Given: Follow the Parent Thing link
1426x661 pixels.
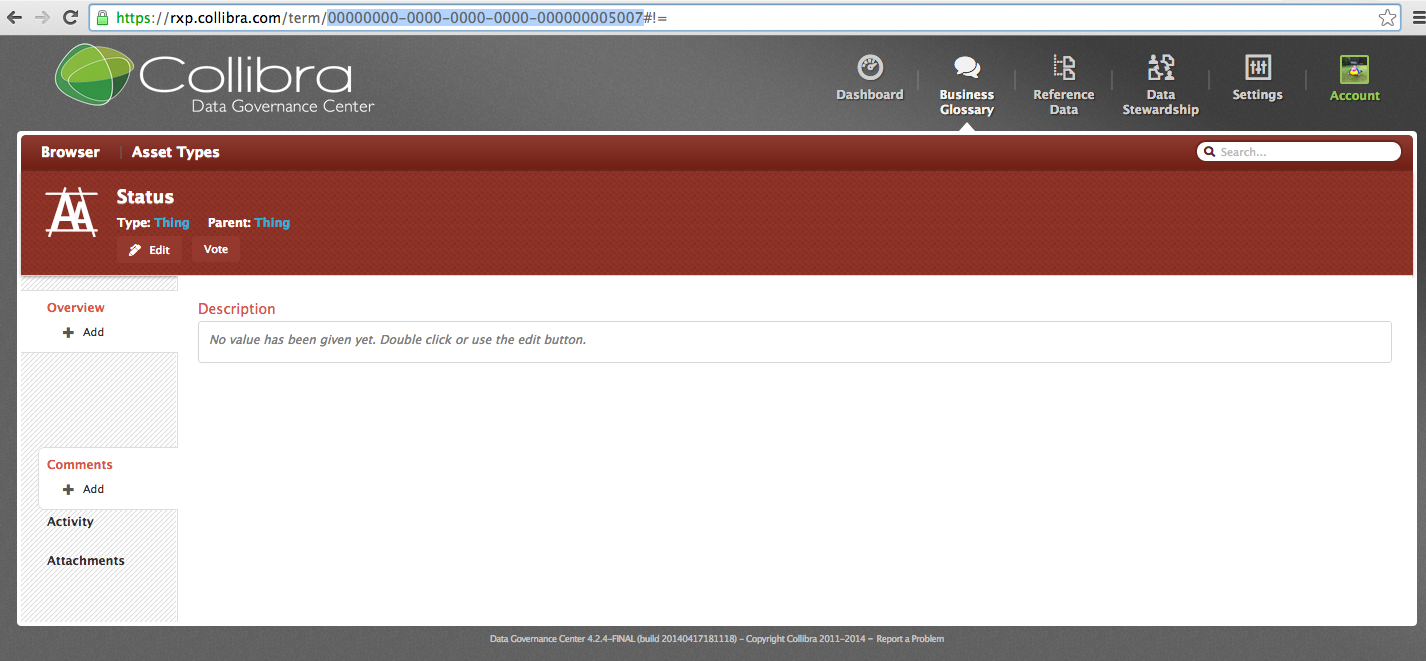Looking at the screenshot, I should 272,223.
